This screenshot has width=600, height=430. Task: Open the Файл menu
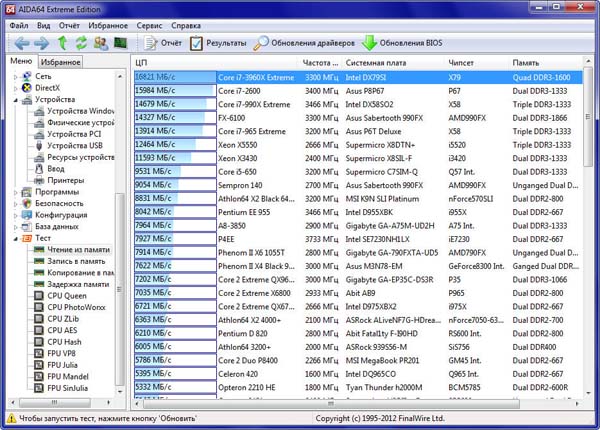coord(16,24)
